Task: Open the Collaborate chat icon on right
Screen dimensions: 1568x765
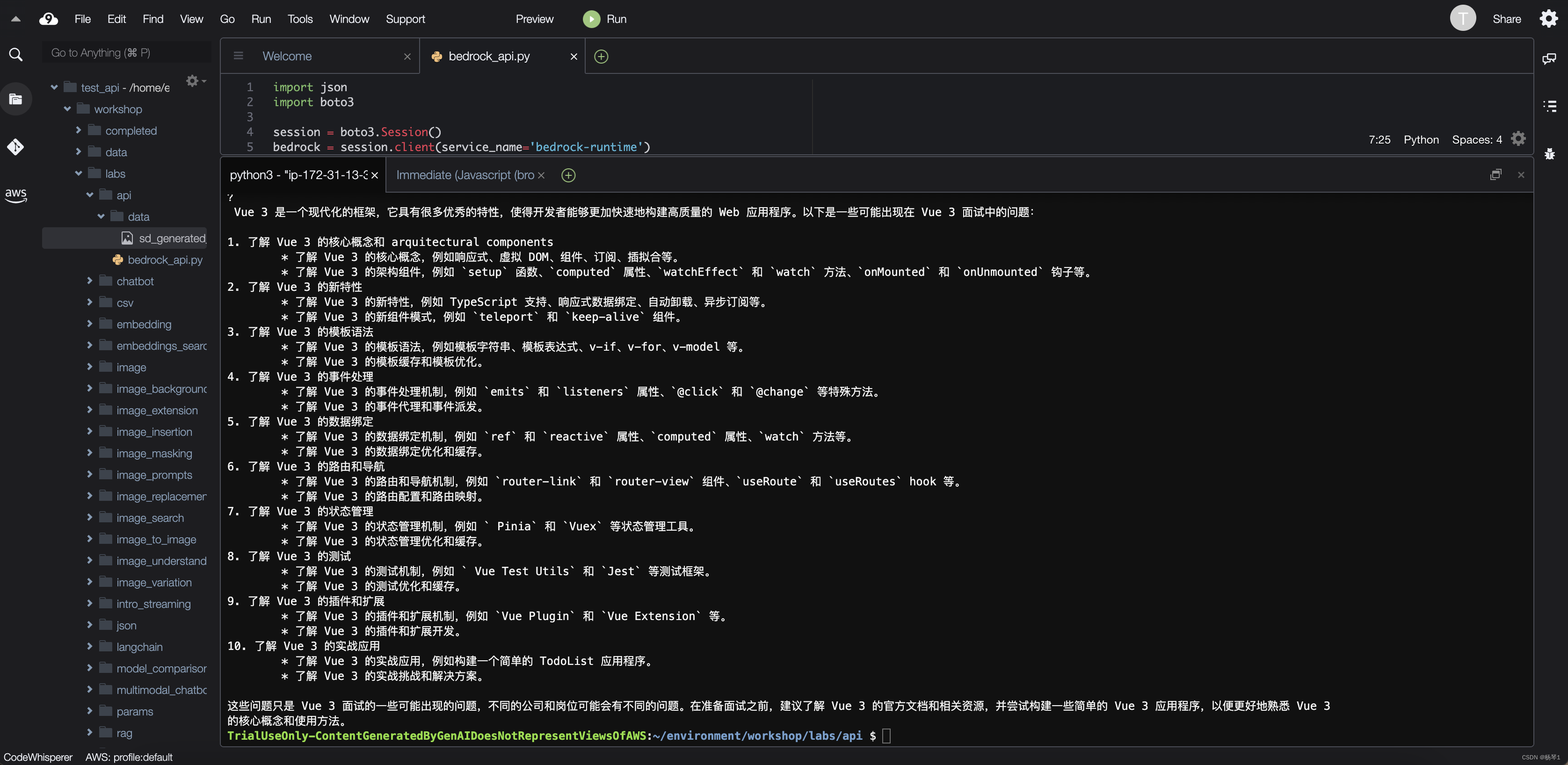Action: (1549, 58)
